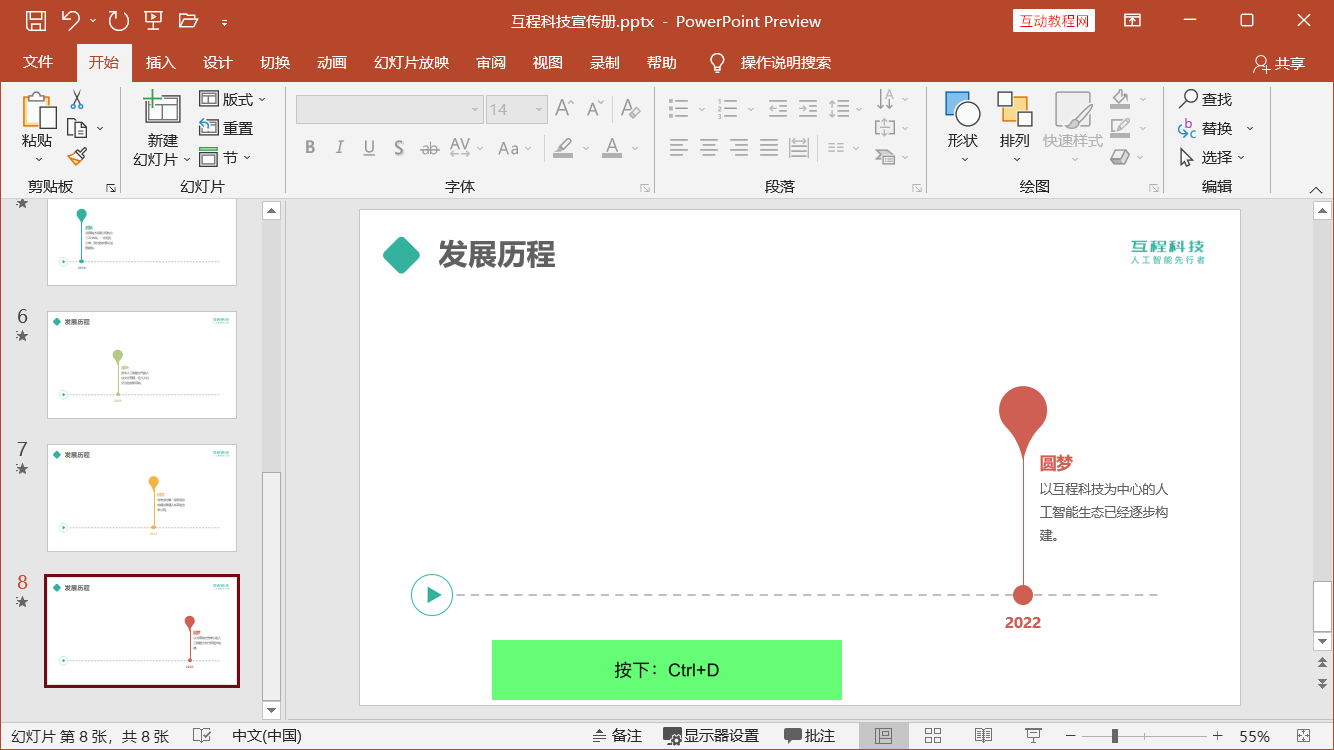Viewport: 1334px width, 750px height.
Task: Click the Share (共享) button
Action: 1279,63
